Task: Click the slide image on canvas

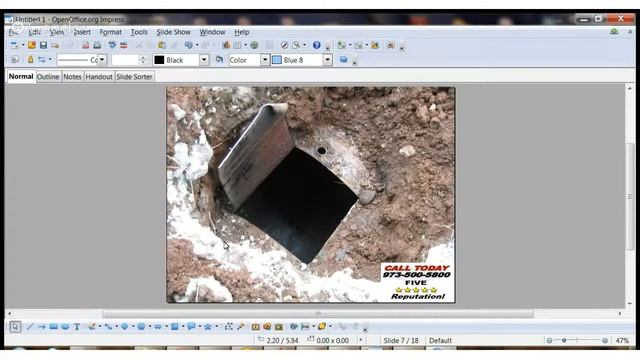Action: [x=311, y=195]
